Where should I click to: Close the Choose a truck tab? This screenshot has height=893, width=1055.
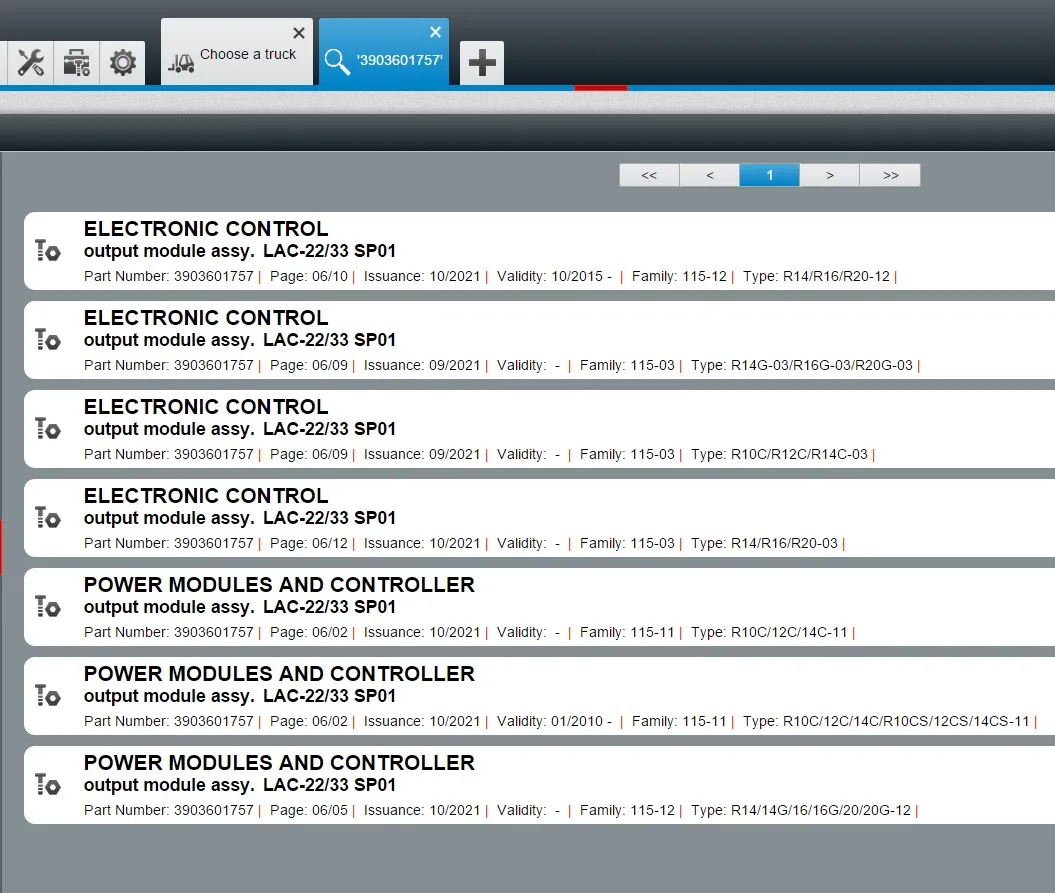[x=299, y=32]
